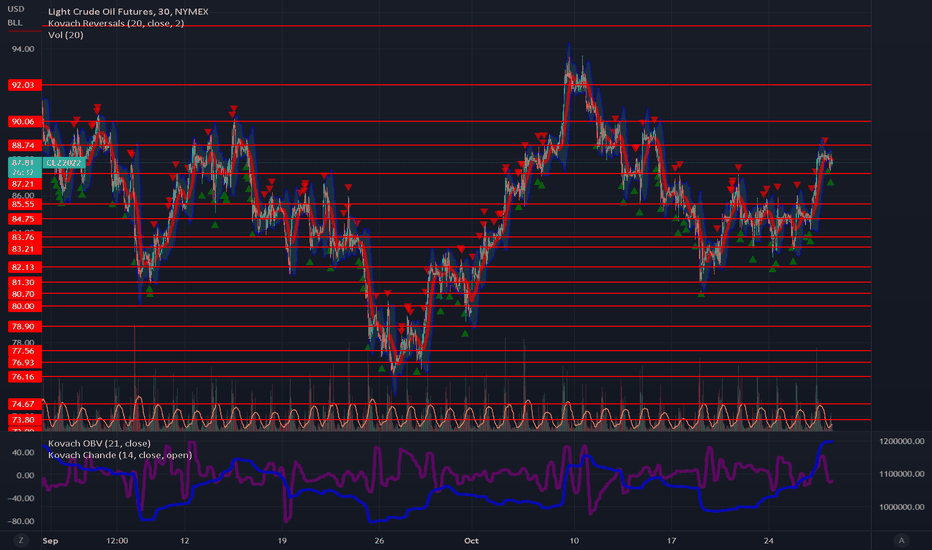The width and height of the screenshot is (932, 550).
Task: Click the 78.90 price level label
Action: coord(24,326)
